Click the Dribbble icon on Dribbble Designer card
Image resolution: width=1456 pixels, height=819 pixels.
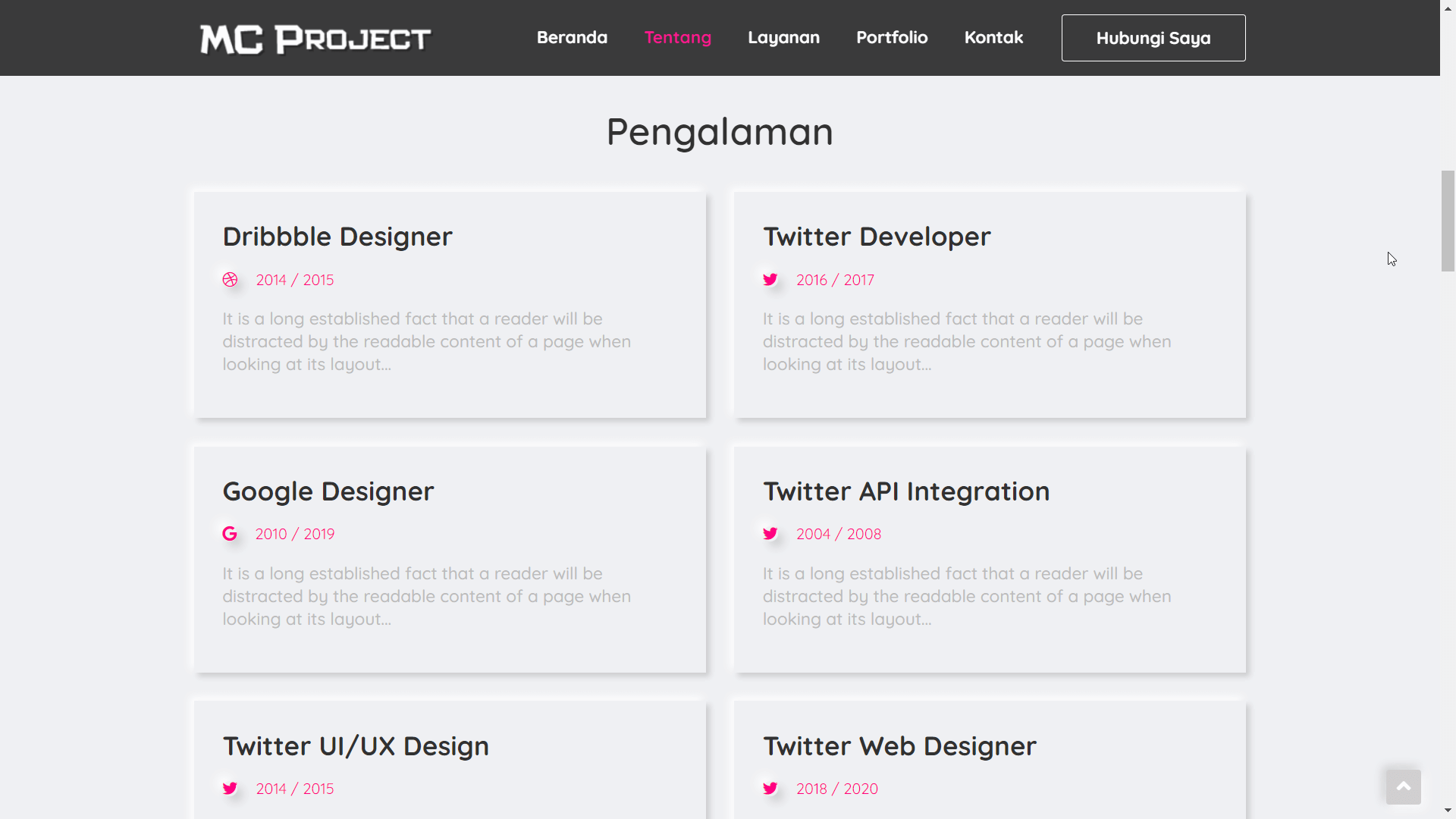click(x=230, y=279)
